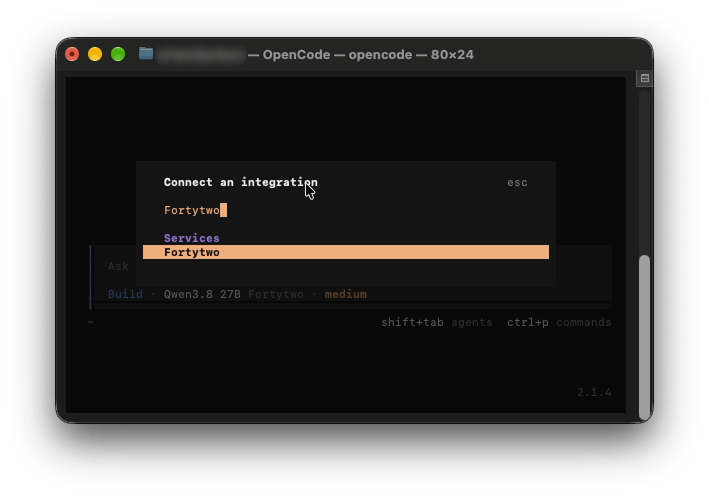The image size is (709, 497).
Task: Close the terminal window with red button
Action: (x=72, y=54)
